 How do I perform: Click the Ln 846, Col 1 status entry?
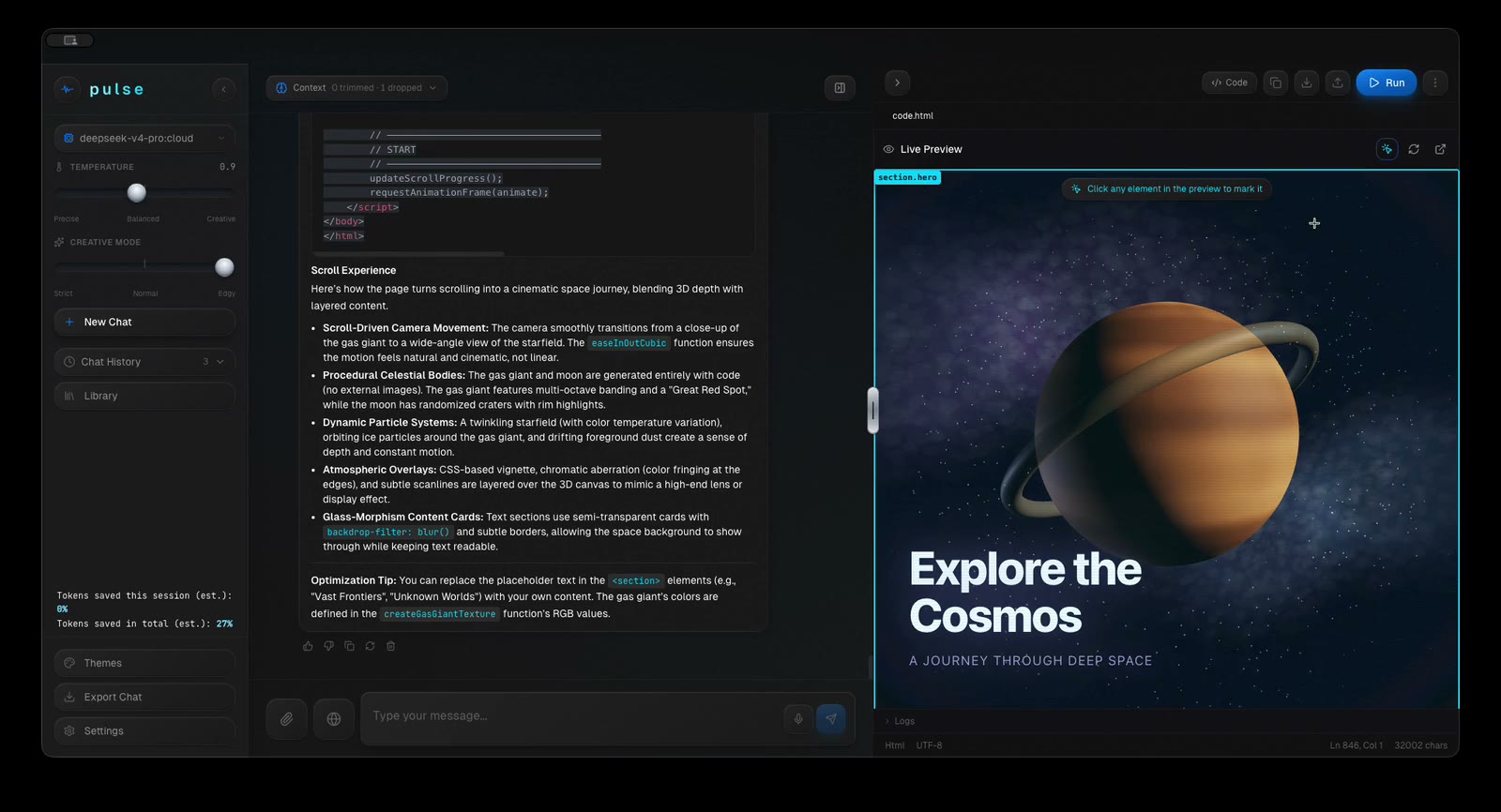point(1356,745)
